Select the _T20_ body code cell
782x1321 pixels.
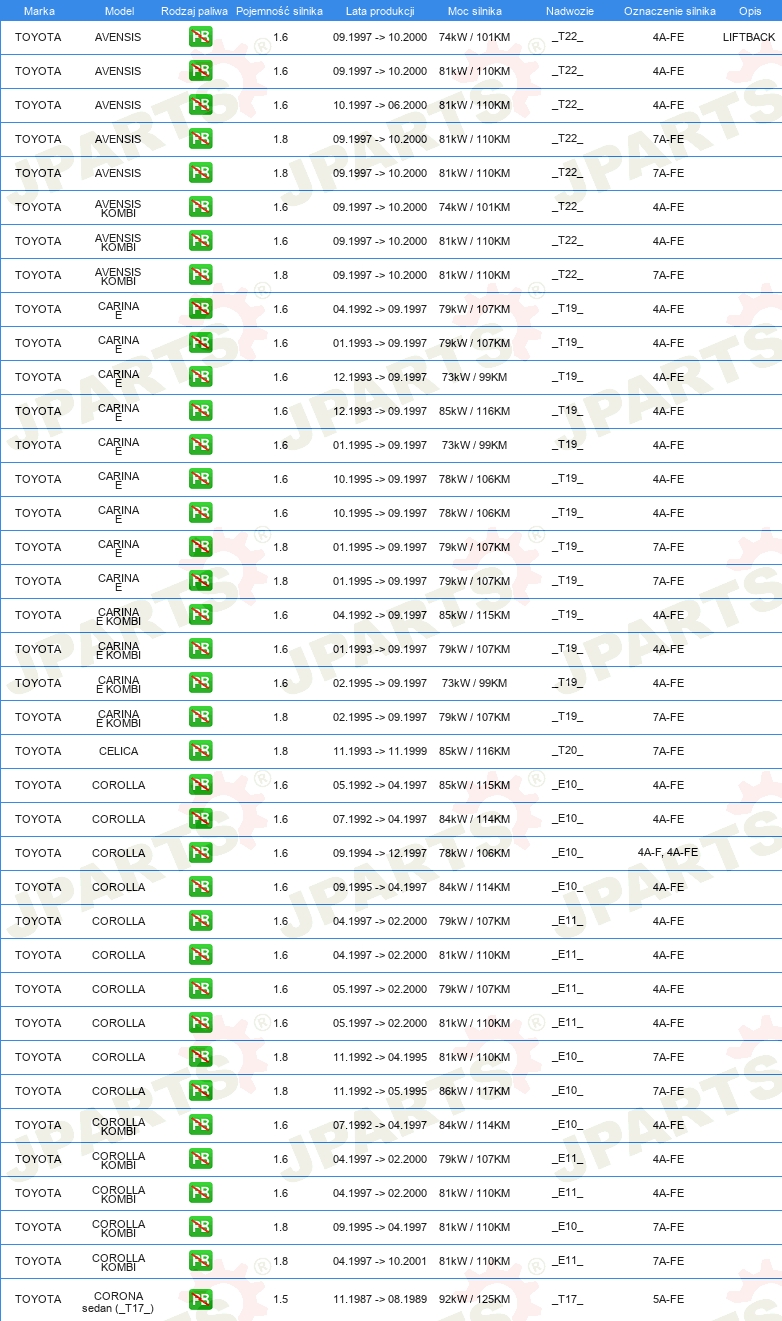[x=567, y=751]
